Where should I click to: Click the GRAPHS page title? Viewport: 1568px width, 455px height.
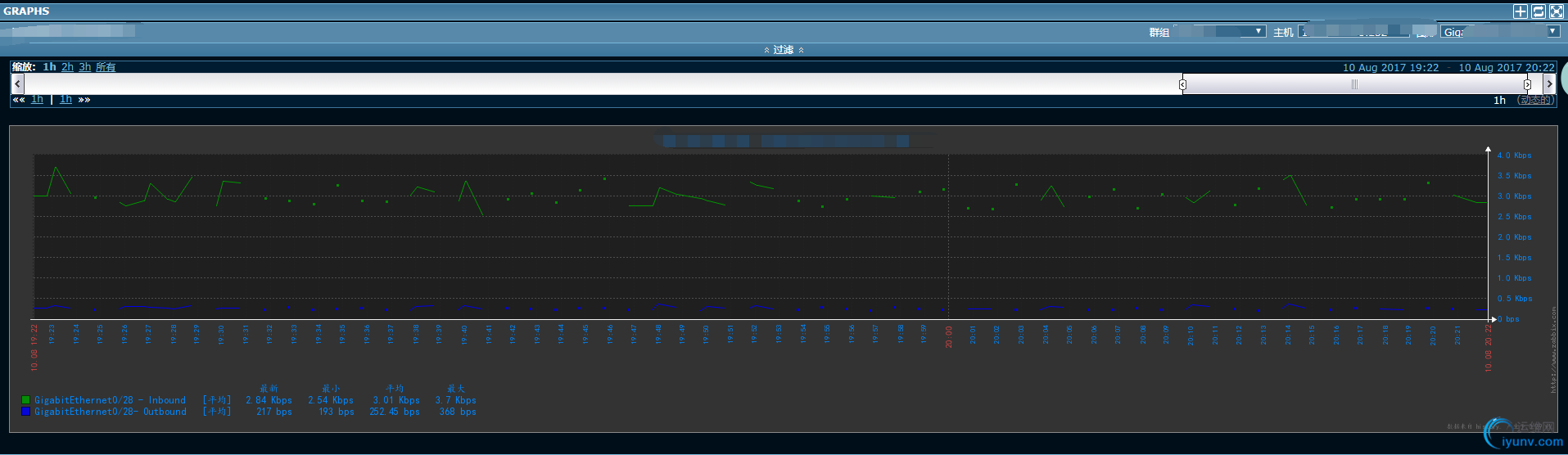point(26,11)
